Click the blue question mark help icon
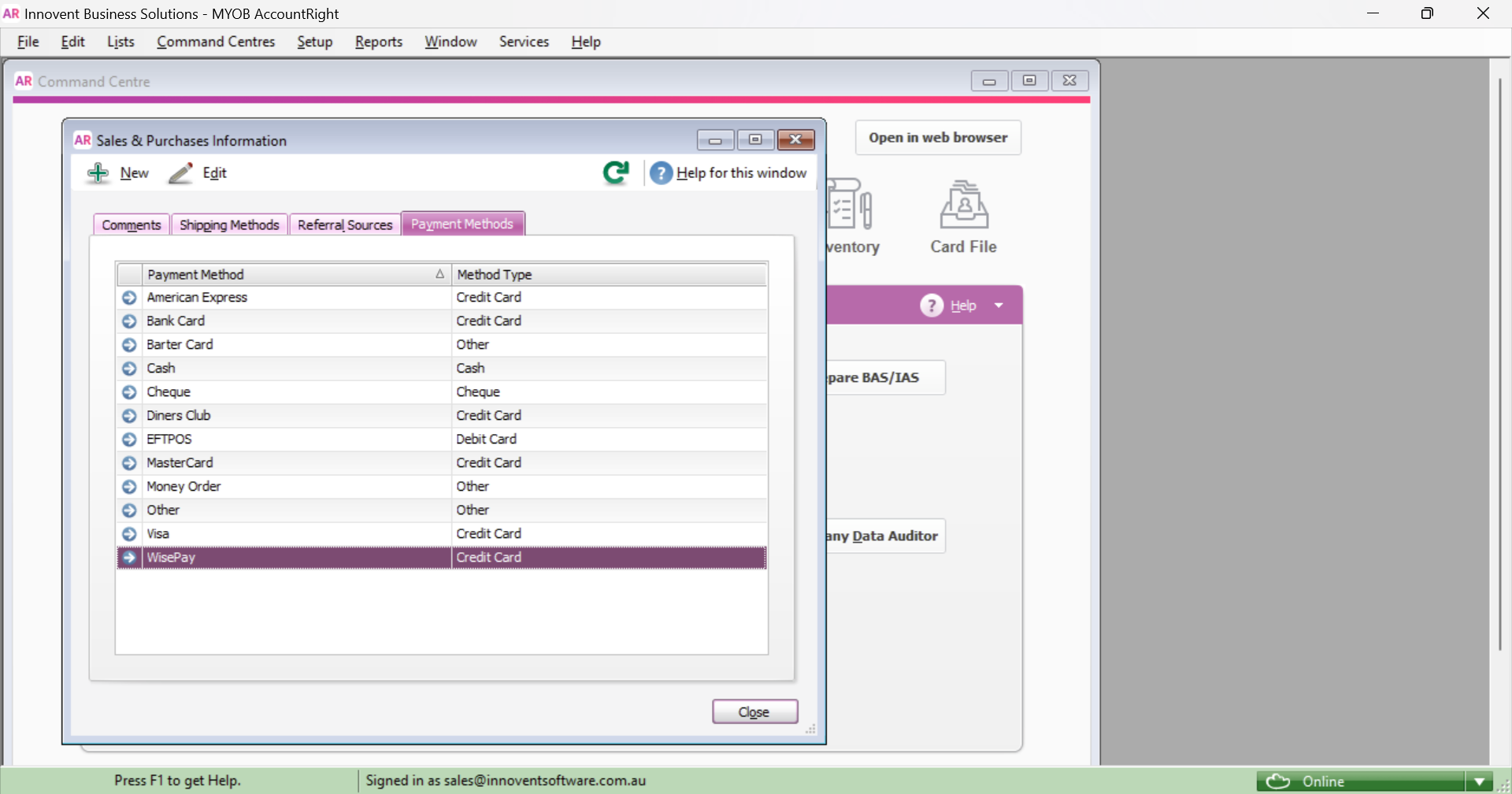This screenshot has height=794, width=1512. 661,173
